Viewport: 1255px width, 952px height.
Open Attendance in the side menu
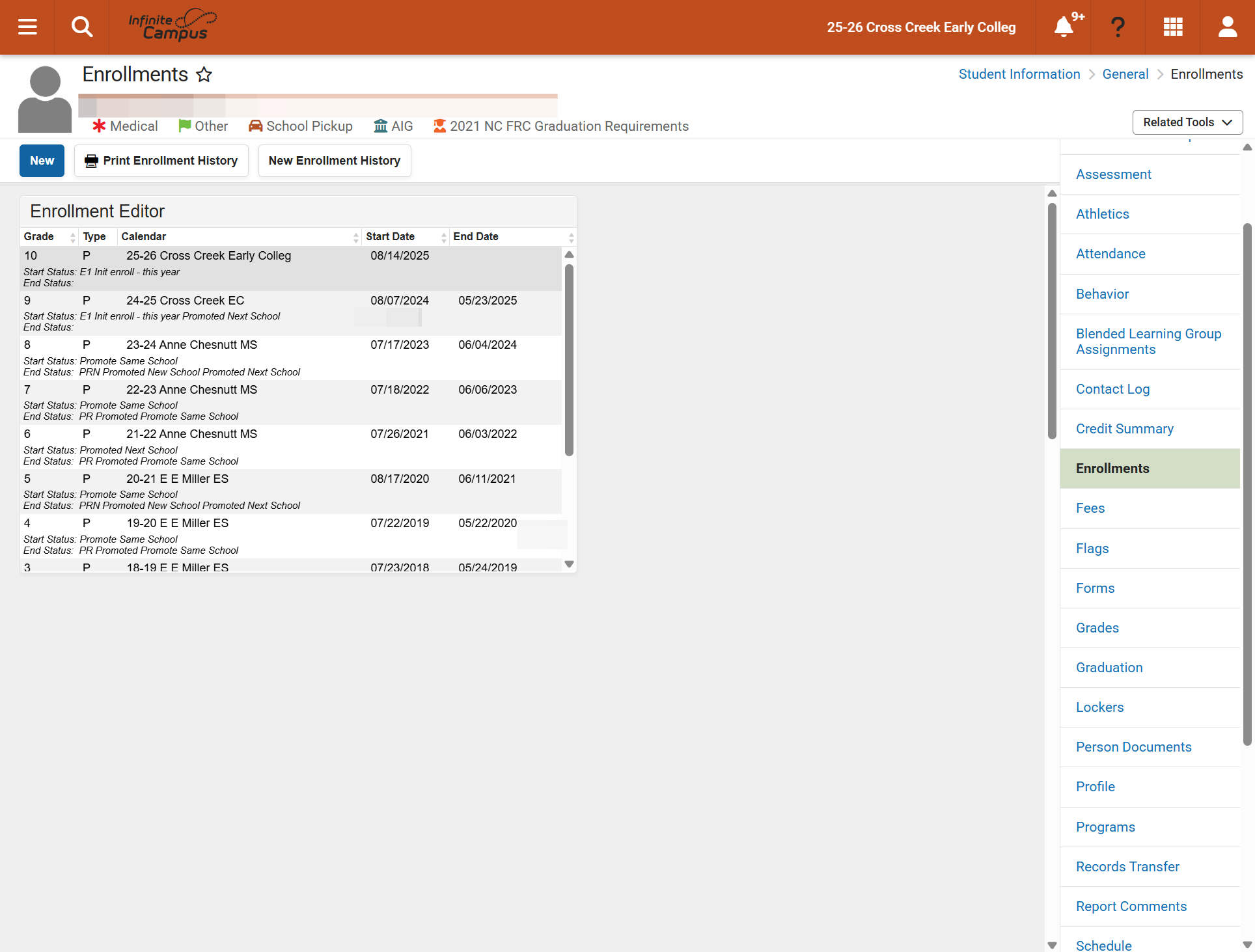[x=1150, y=254]
